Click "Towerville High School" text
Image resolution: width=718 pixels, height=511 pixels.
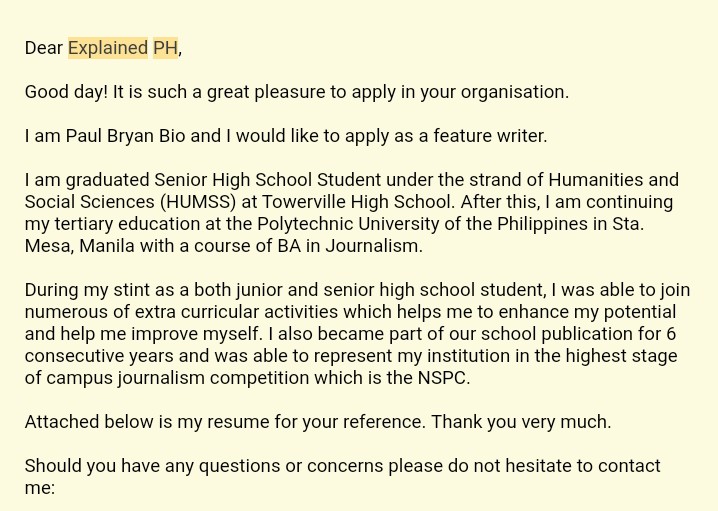tap(356, 202)
